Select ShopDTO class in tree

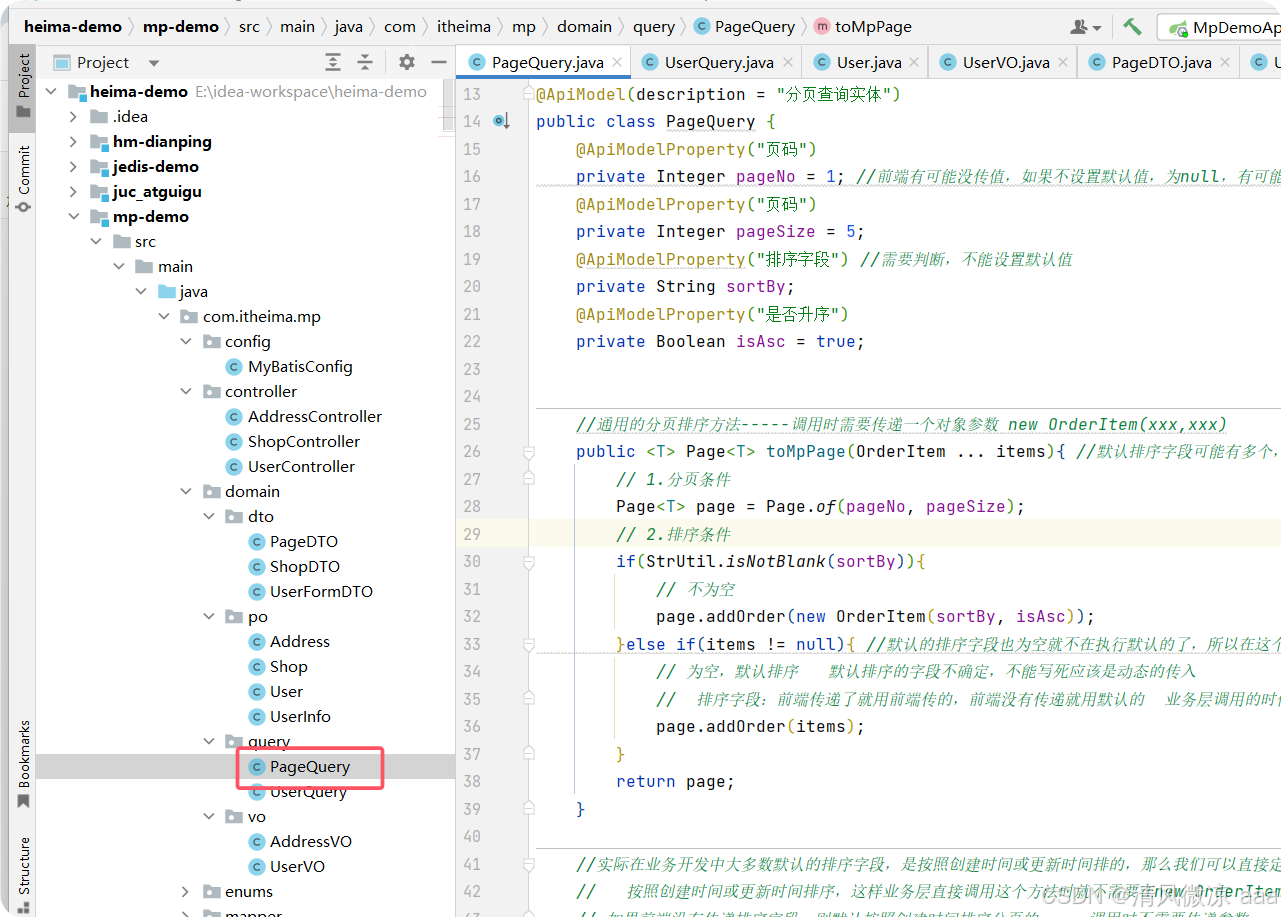pos(293,567)
